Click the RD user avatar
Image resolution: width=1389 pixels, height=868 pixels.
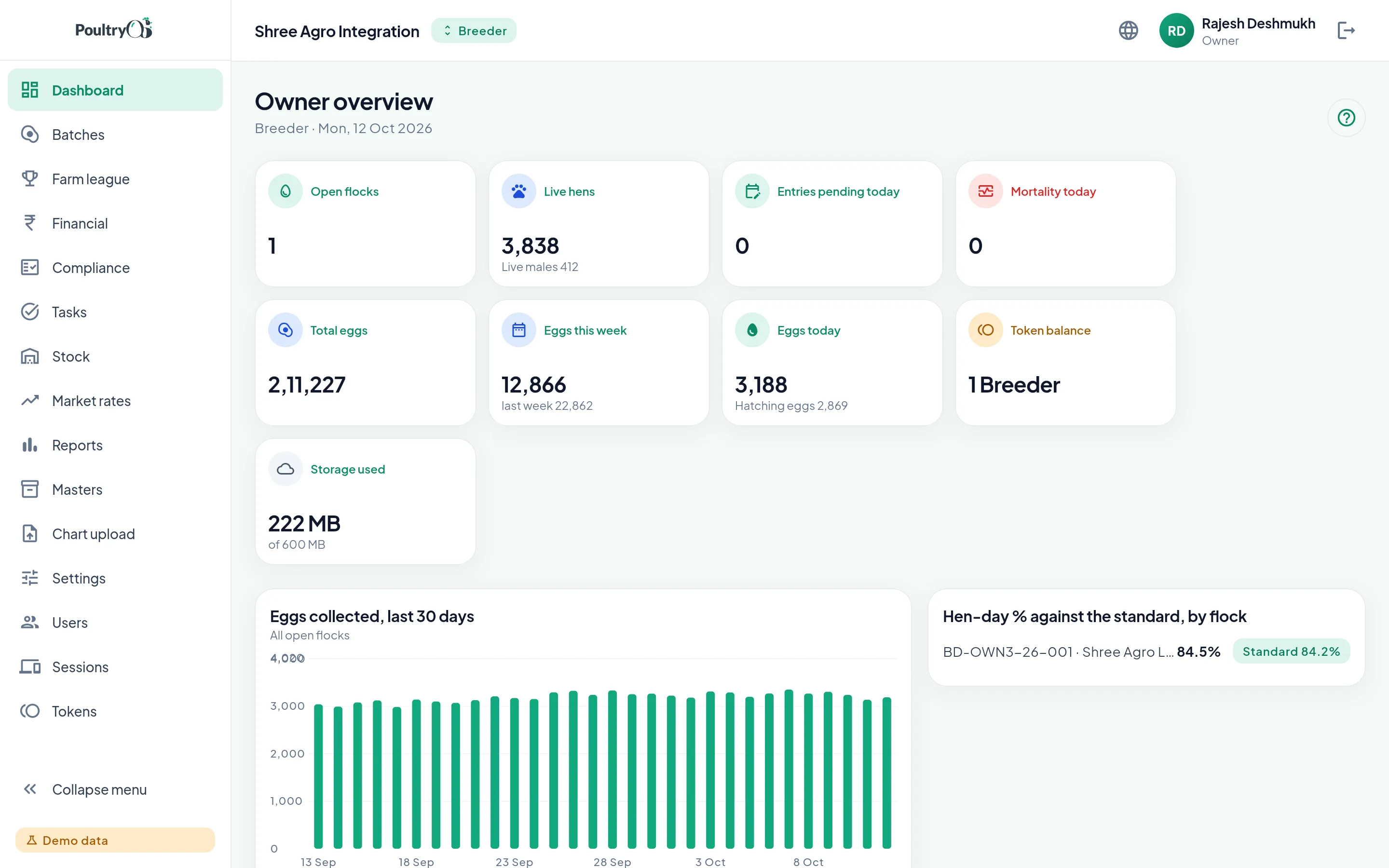[1176, 31]
